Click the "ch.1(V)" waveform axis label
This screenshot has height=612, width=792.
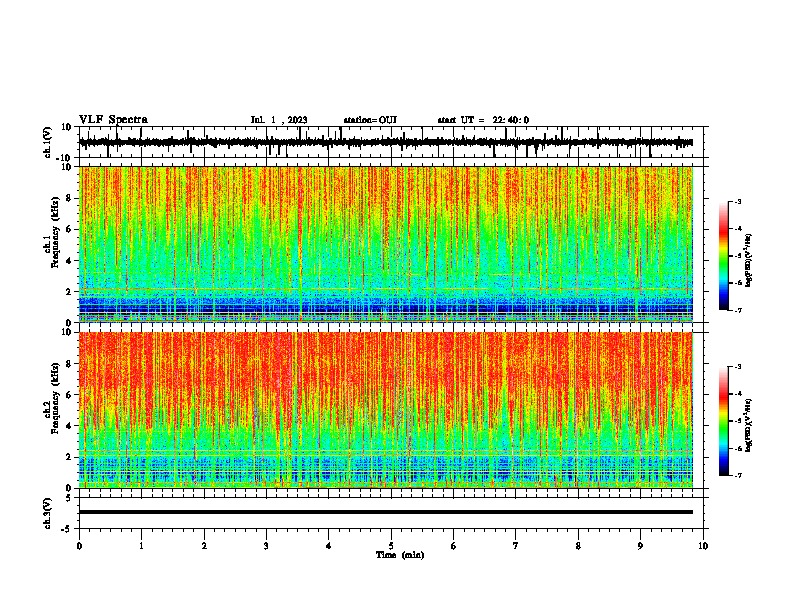[48, 142]
